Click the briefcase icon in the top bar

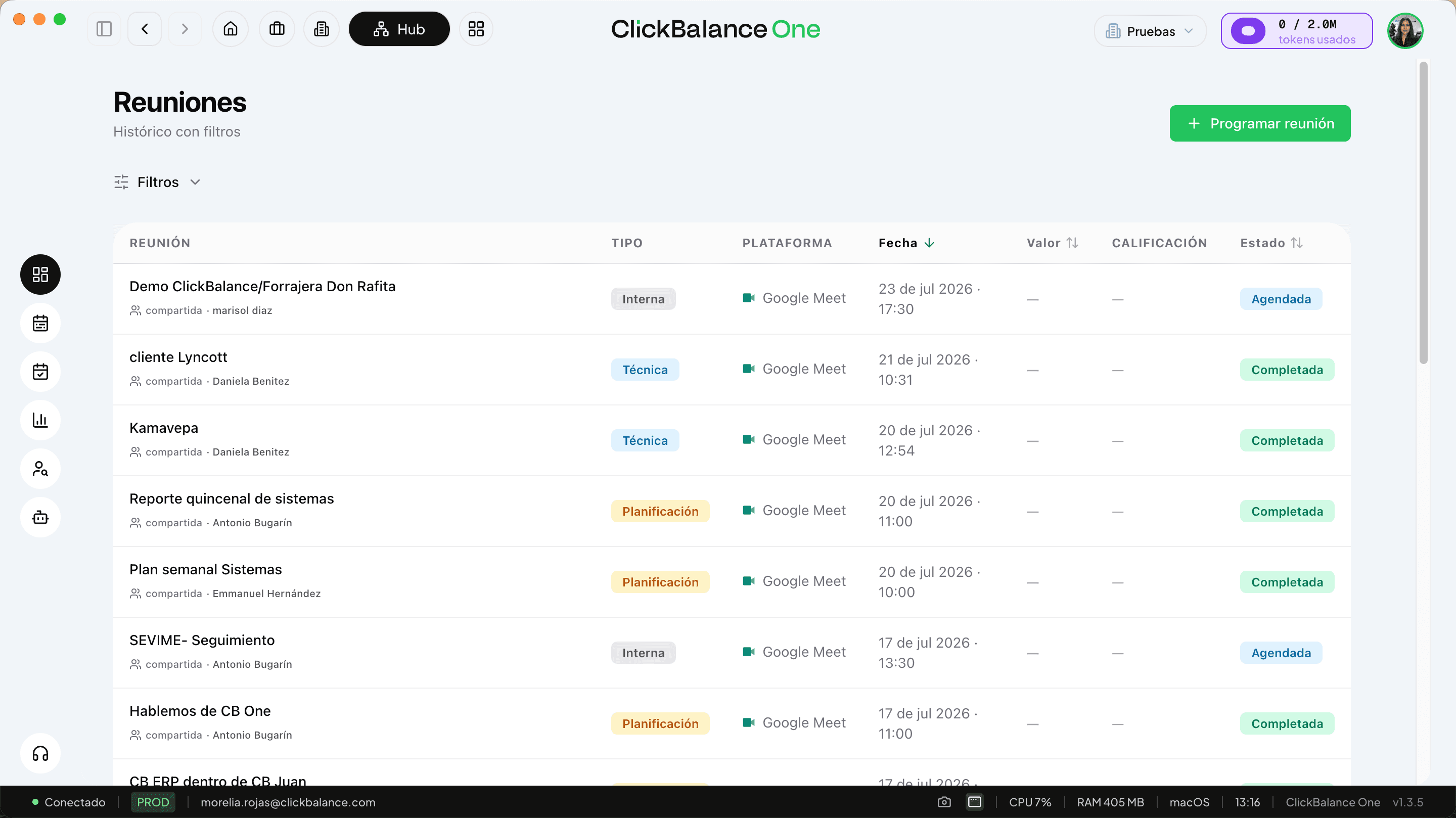(x=277, y=29)
